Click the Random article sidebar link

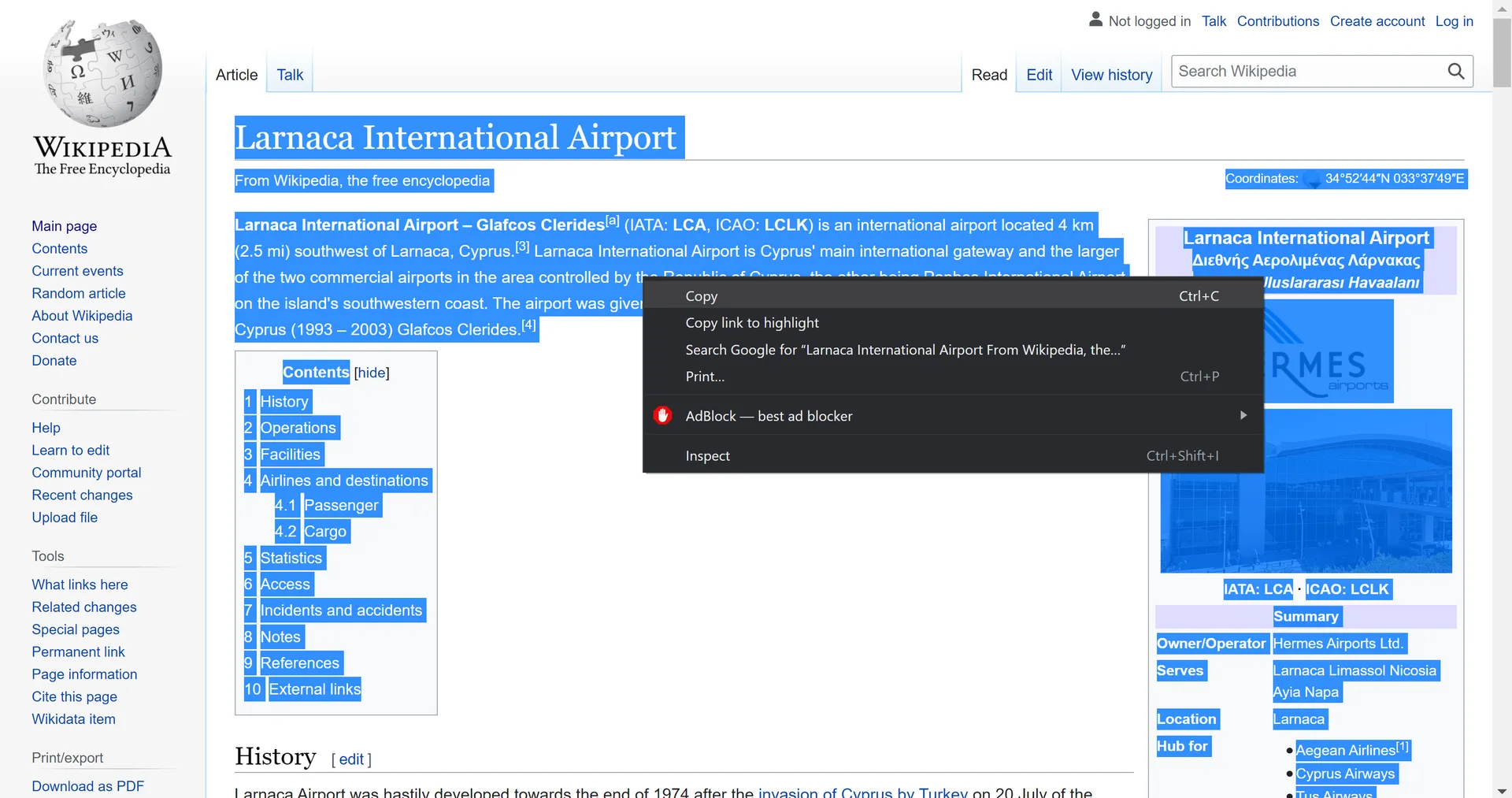79,293
